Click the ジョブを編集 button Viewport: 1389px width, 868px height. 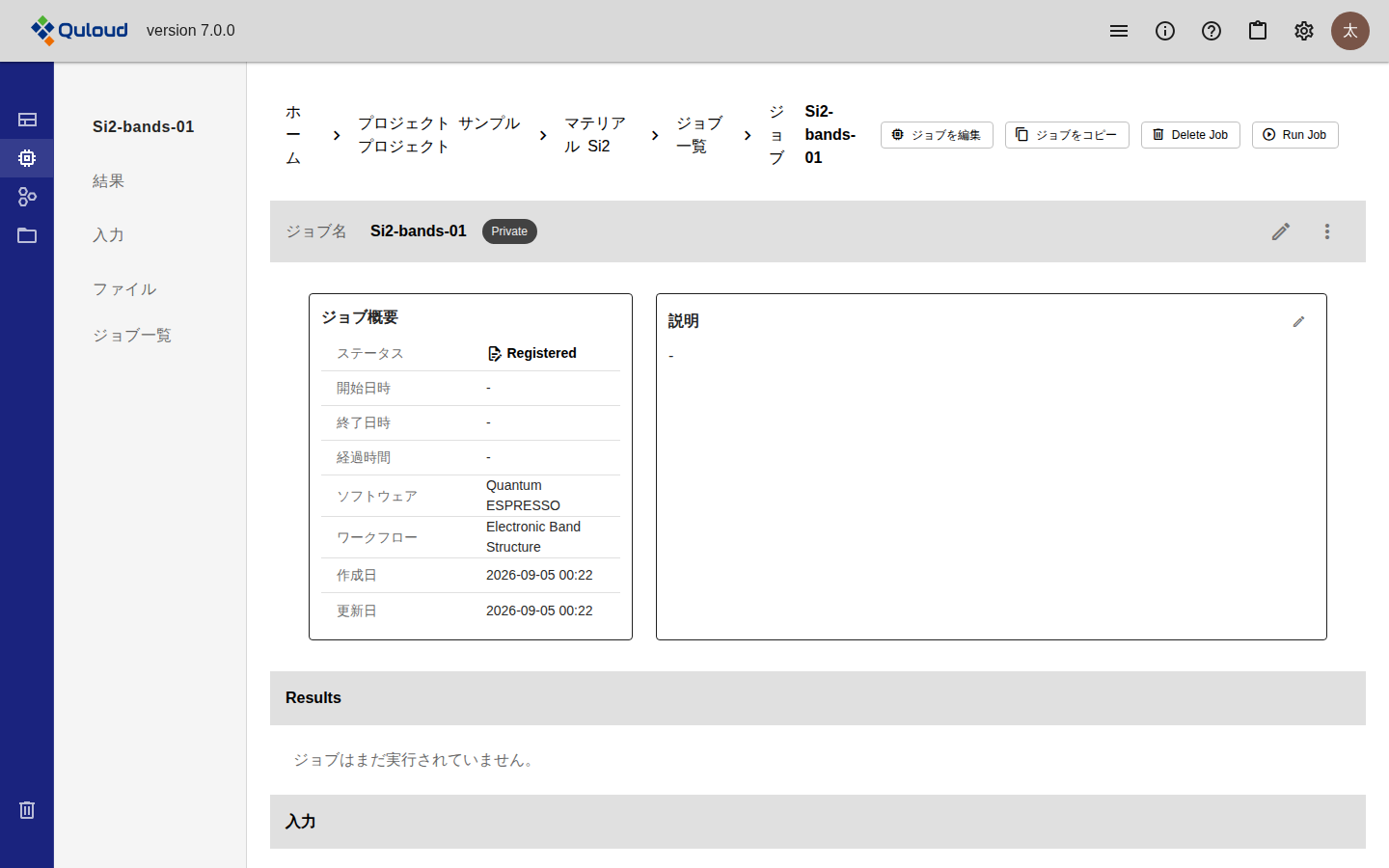pyautogui.click(x=937, y=135)
